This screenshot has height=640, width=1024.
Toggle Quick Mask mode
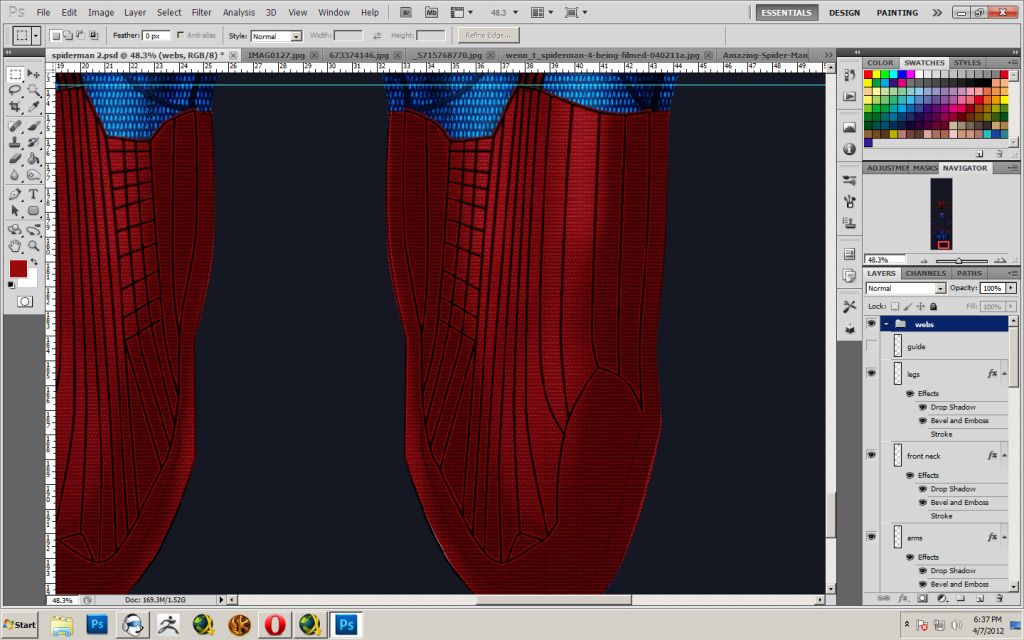(25, 301)
